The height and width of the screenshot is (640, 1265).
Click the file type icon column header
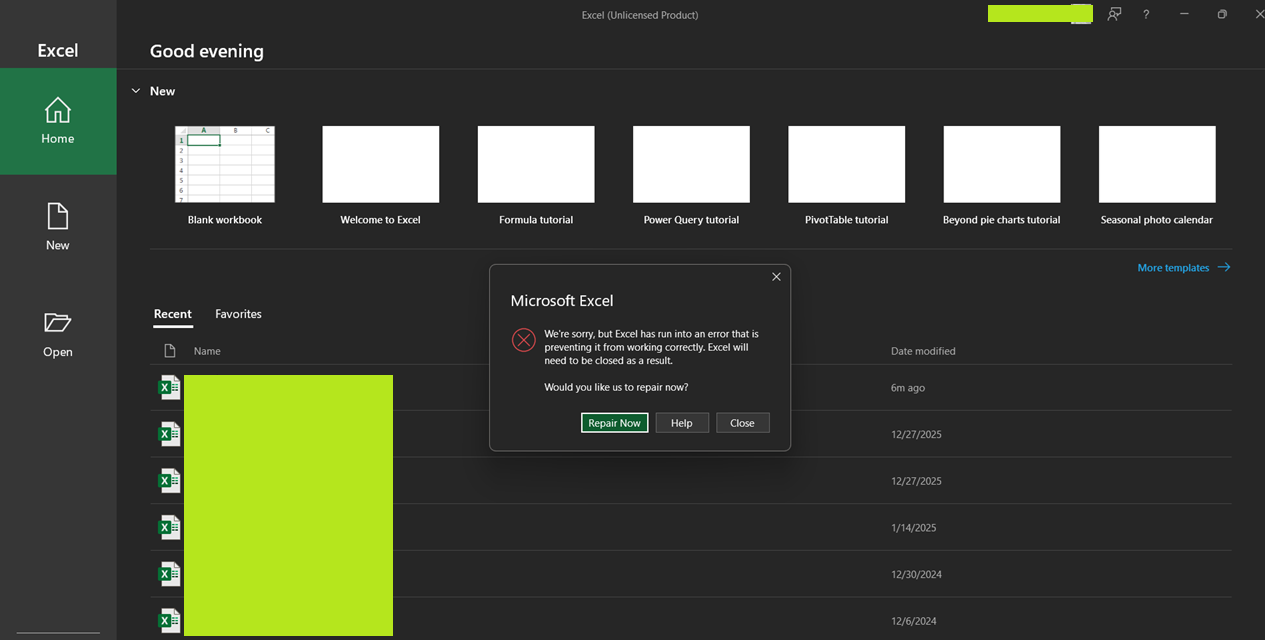[x=170, y=351]
